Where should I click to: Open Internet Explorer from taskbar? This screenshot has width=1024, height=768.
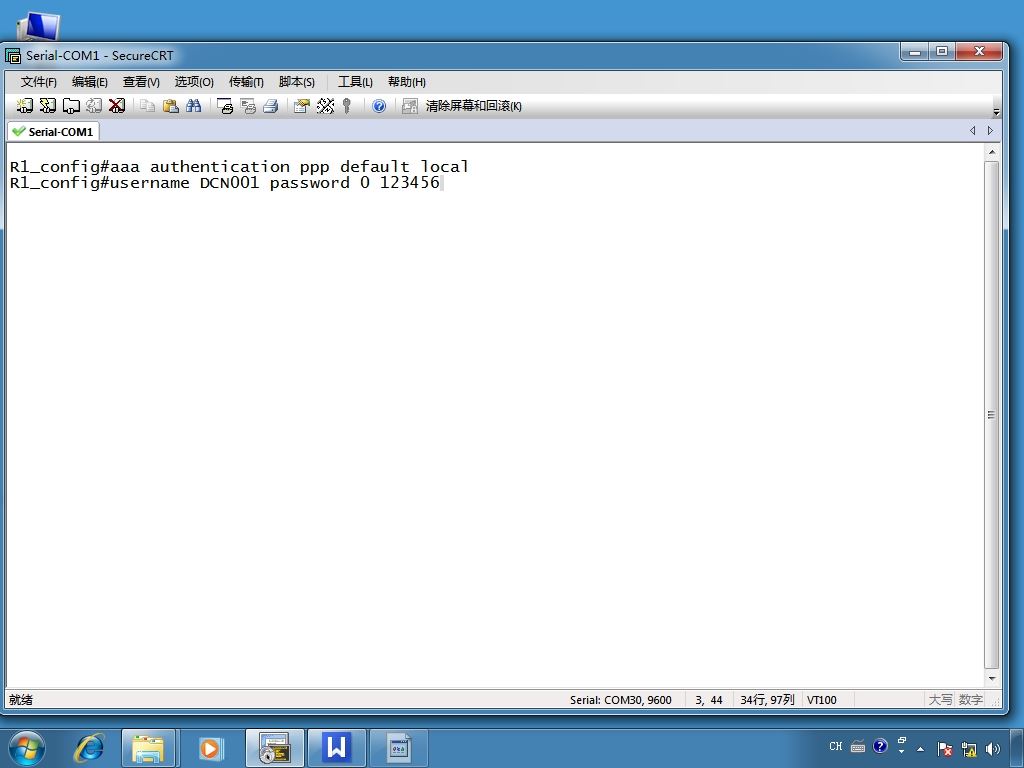89,748
